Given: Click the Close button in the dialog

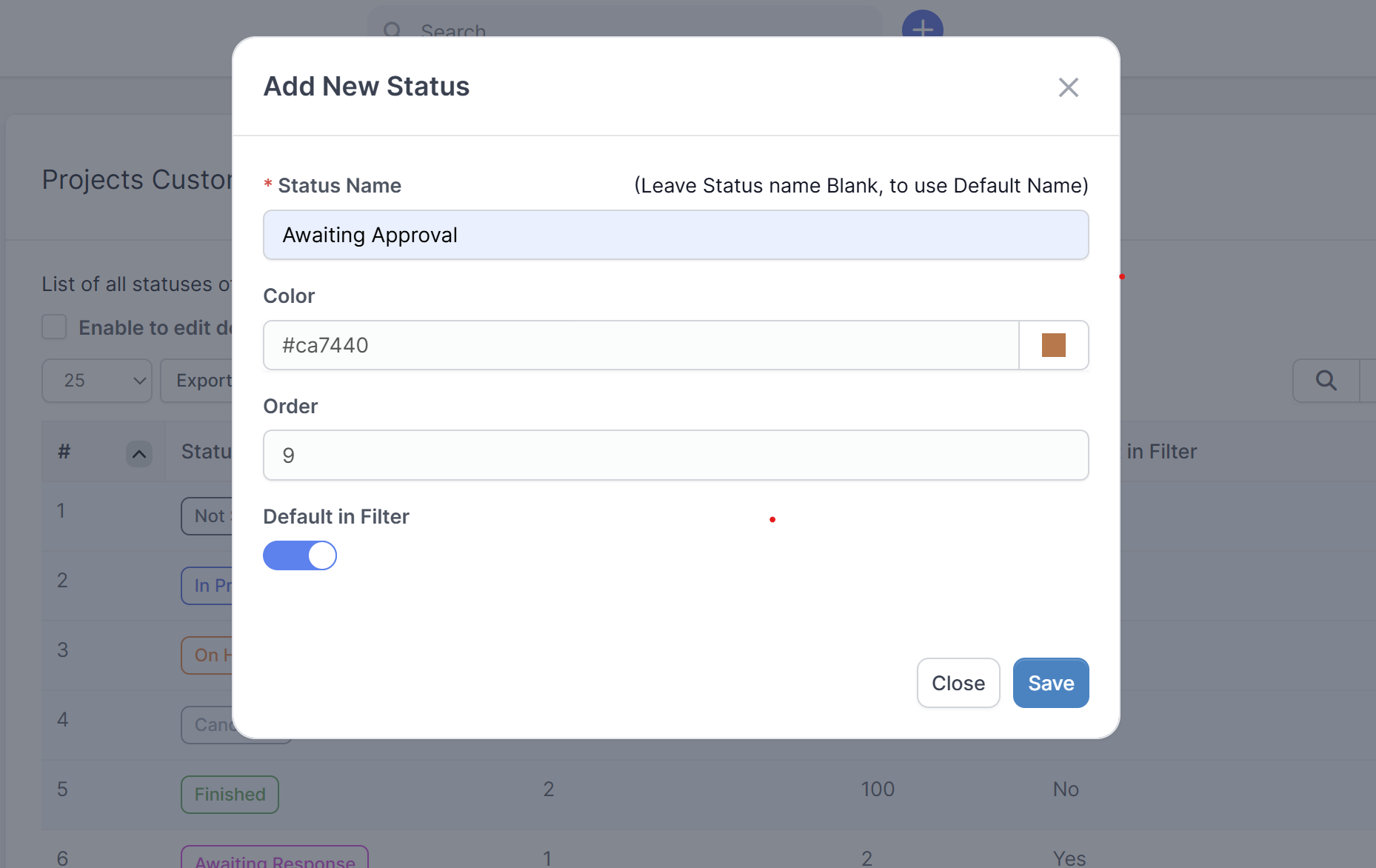Looking at the screenshot, I should pos(958,683).
